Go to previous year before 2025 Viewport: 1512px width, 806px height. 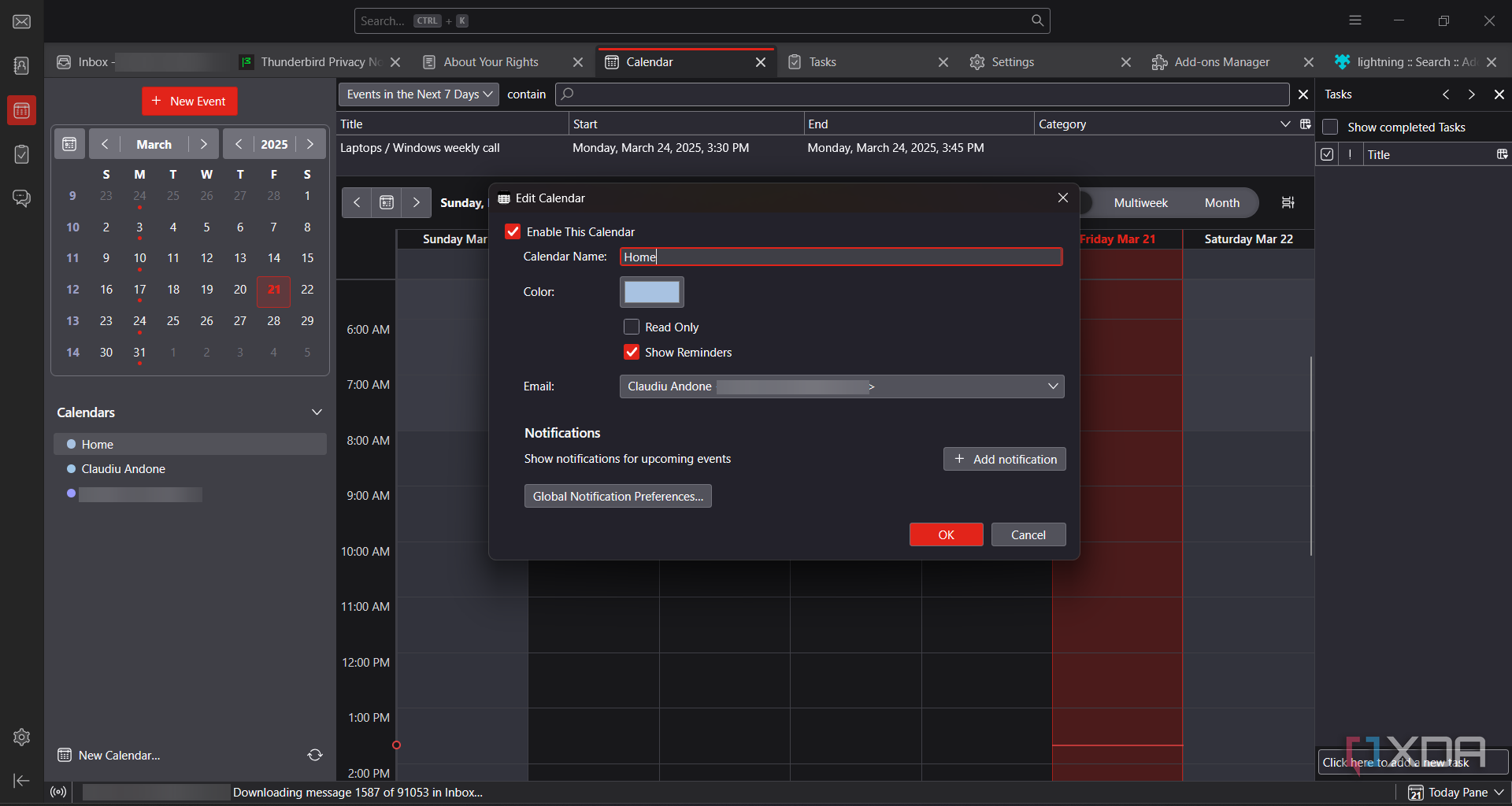239,145
